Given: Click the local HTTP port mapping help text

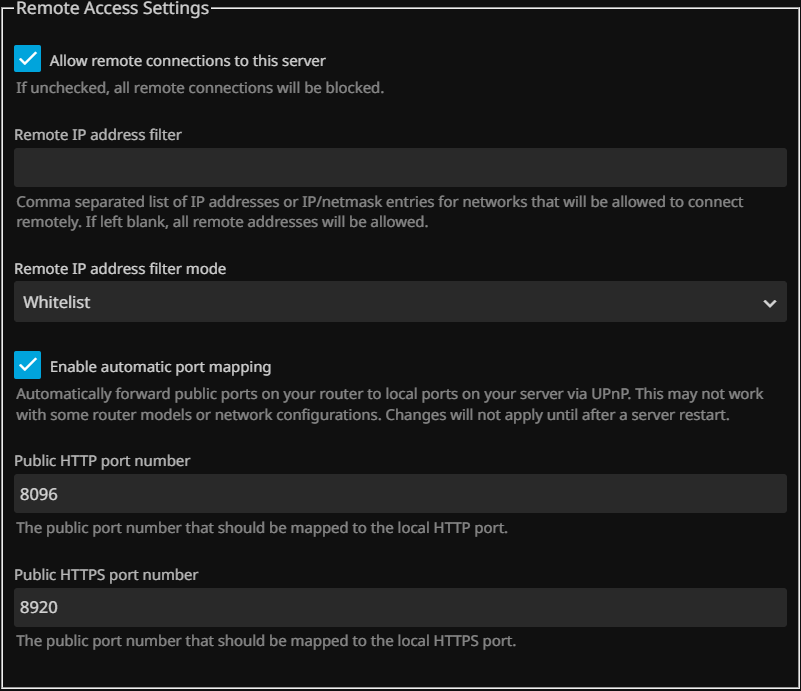Looking at the screenshot, I should [262, 528].
